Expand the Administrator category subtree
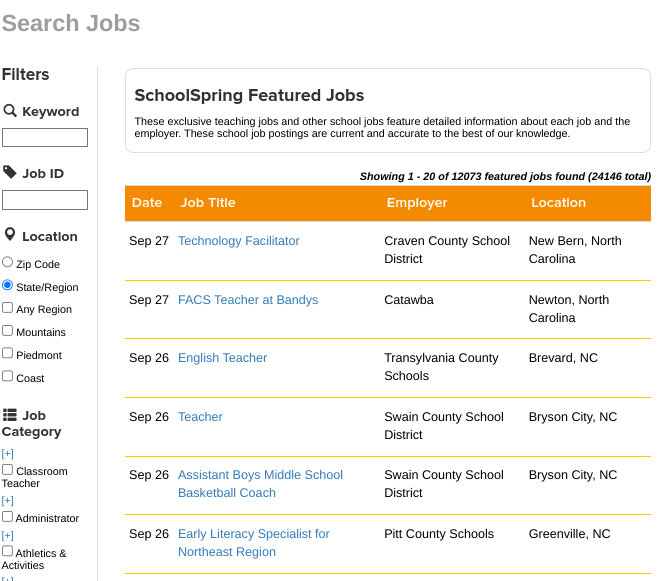The width and height of the screenshot is (660, 581). (x=8, y=501)
